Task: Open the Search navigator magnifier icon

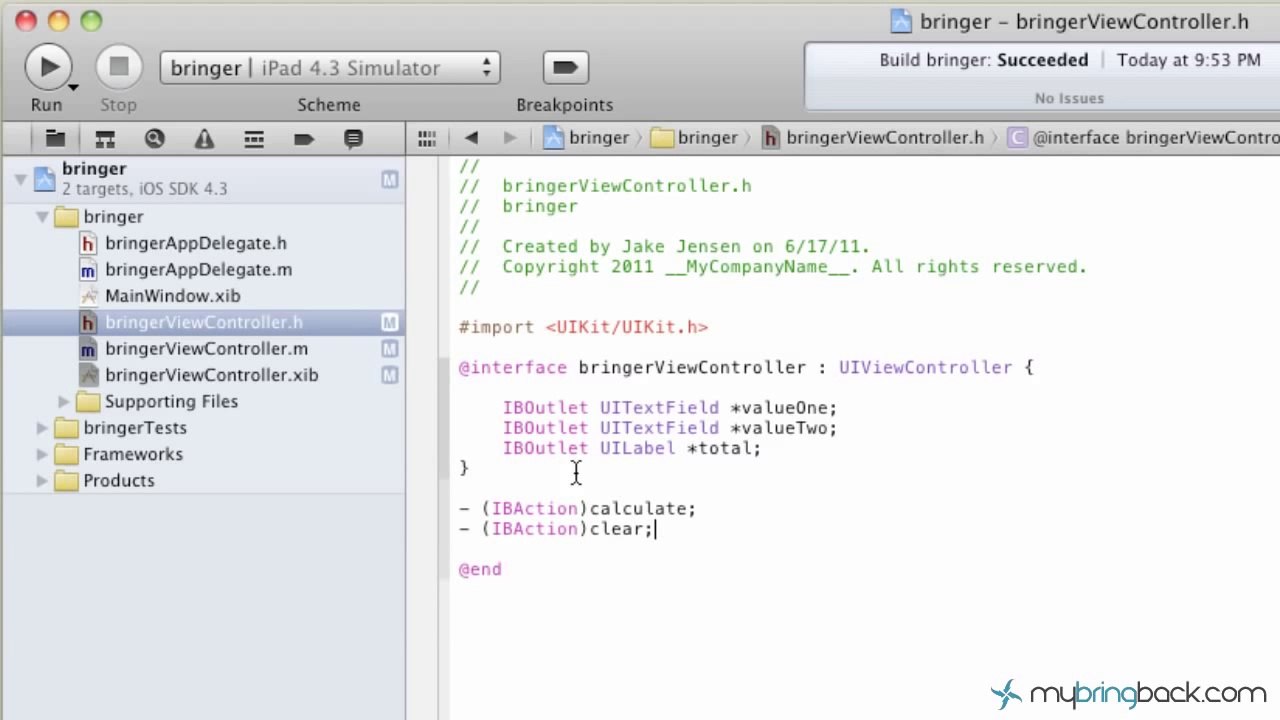Action: pos(154,139)
